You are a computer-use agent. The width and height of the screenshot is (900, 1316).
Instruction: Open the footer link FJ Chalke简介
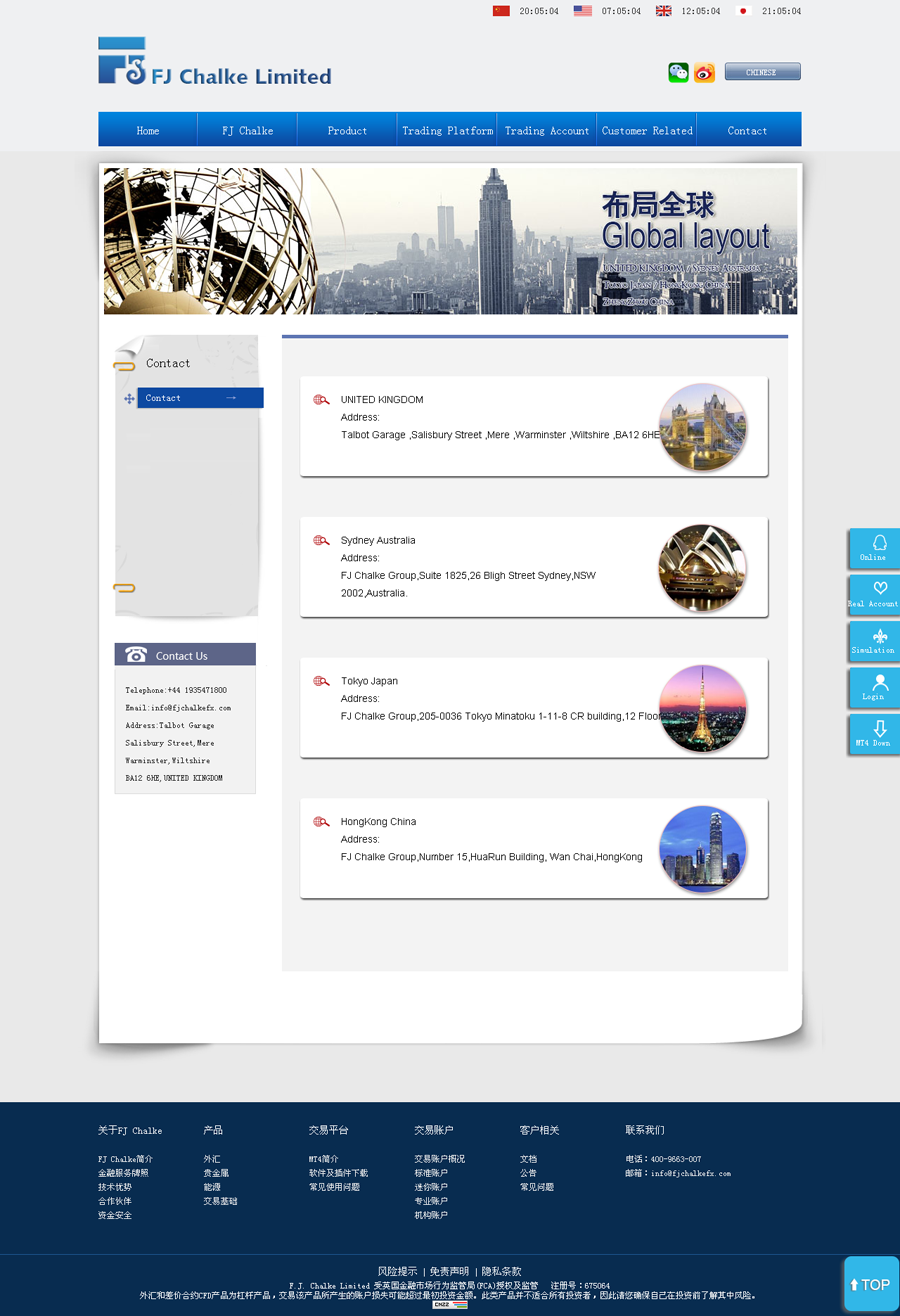click(x=125, y=1159)
